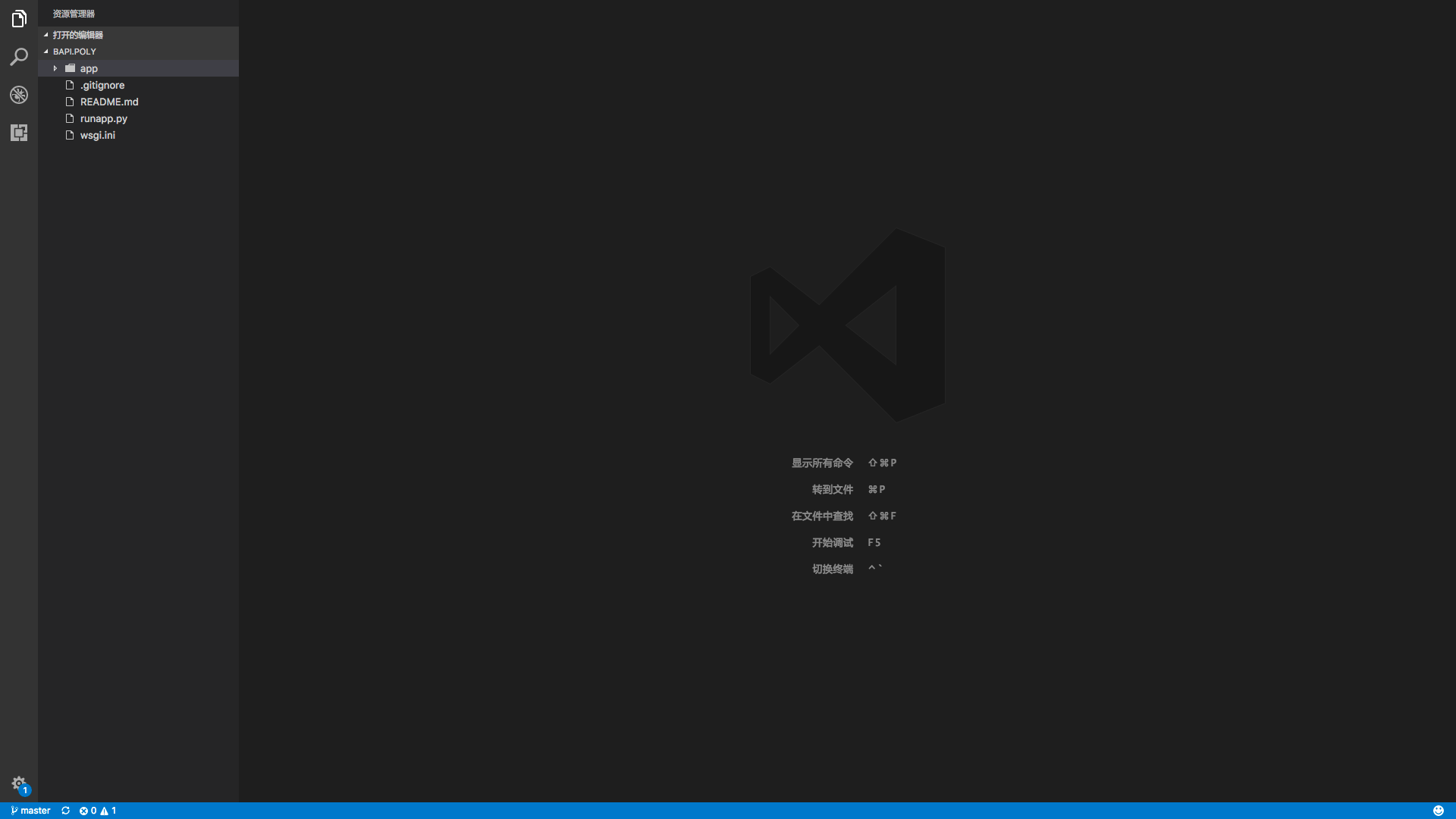Click the warning count icon in status bar
Screen dimensions: 1456x819
pos(105,811)
